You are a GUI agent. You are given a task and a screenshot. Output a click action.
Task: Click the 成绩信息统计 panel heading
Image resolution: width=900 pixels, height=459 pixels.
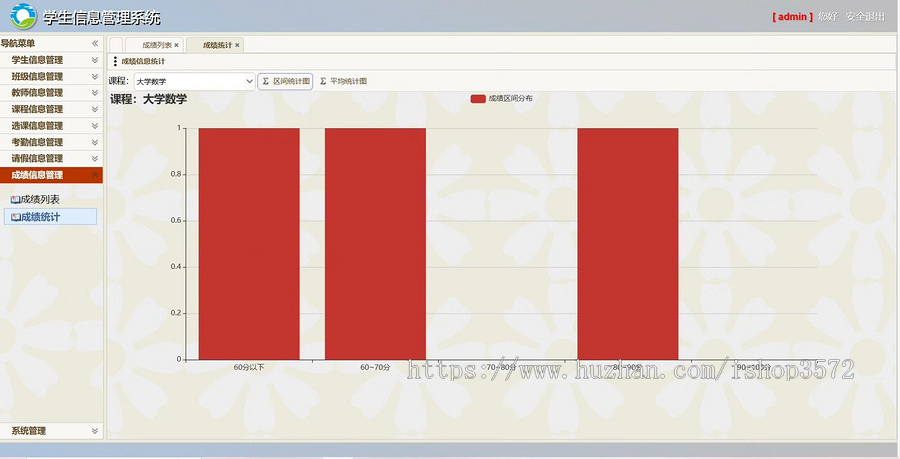point(143,61)
